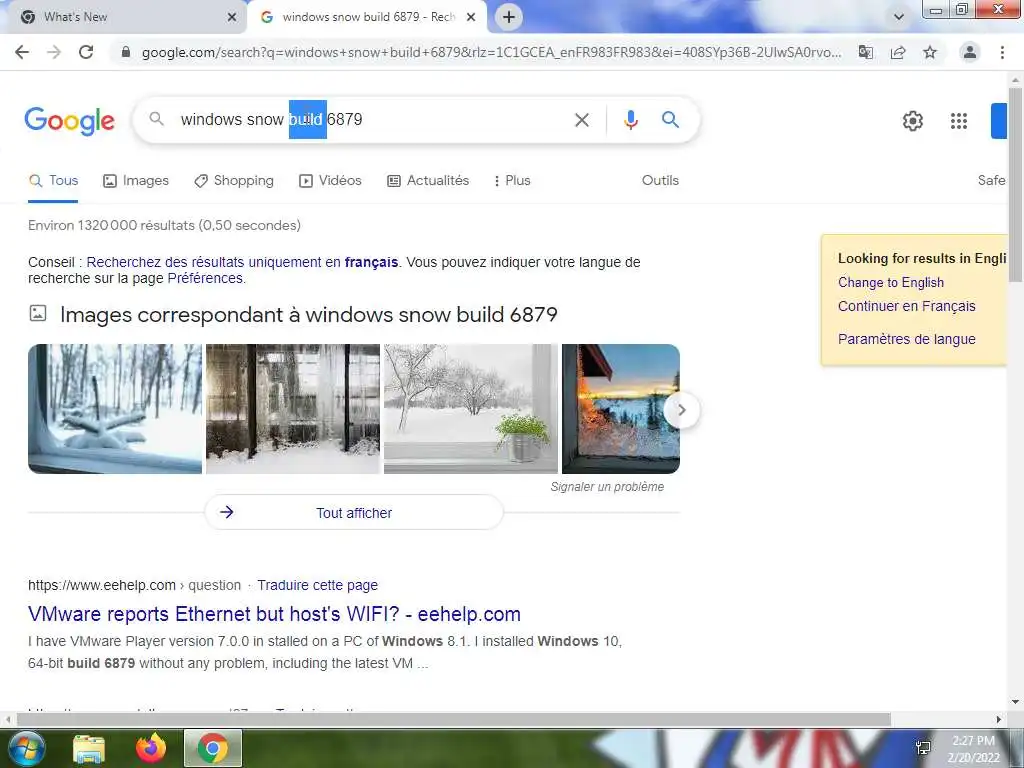Click the 'Recherchez des résultats uniquement en français' link

tap(242, 263)
